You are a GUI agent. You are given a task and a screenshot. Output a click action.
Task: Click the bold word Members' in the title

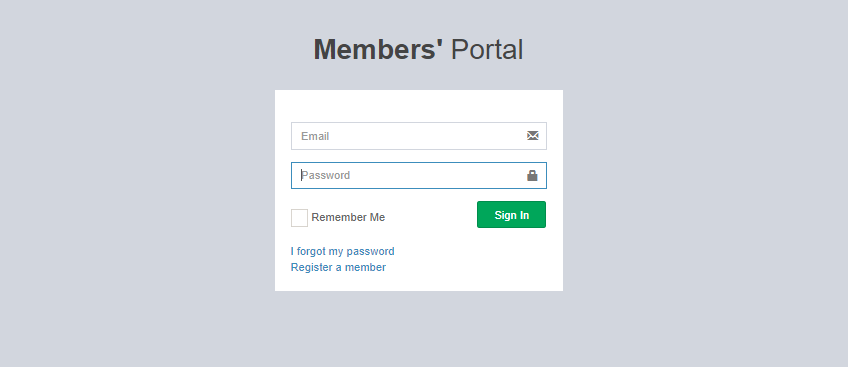tap(378, 50)
